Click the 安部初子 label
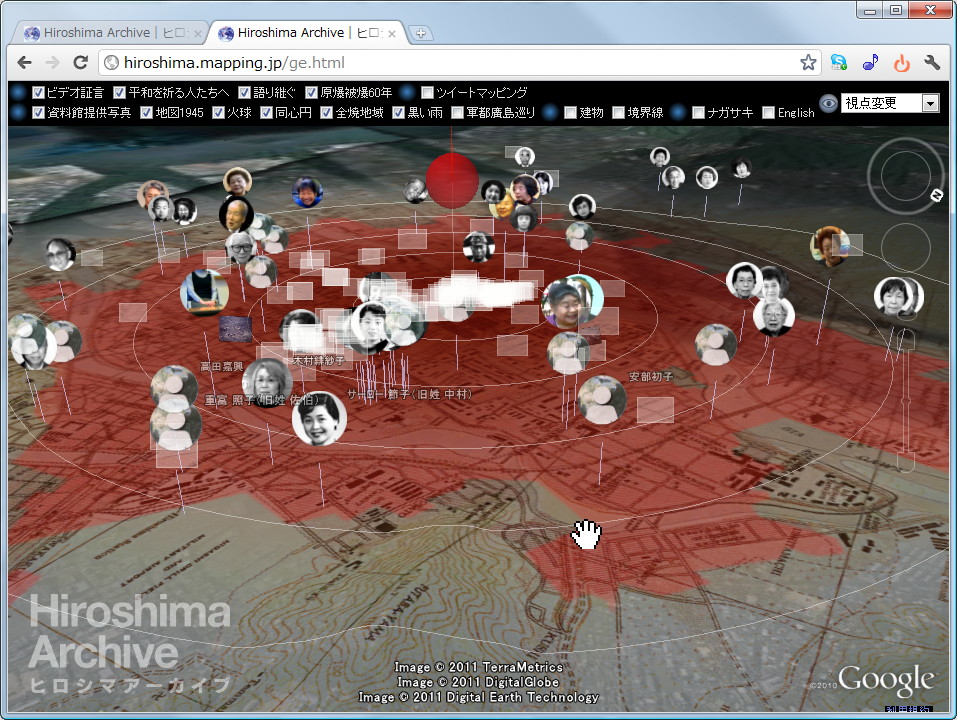The height and width of the screenshot is (720, 957). [x=651, y=377]
